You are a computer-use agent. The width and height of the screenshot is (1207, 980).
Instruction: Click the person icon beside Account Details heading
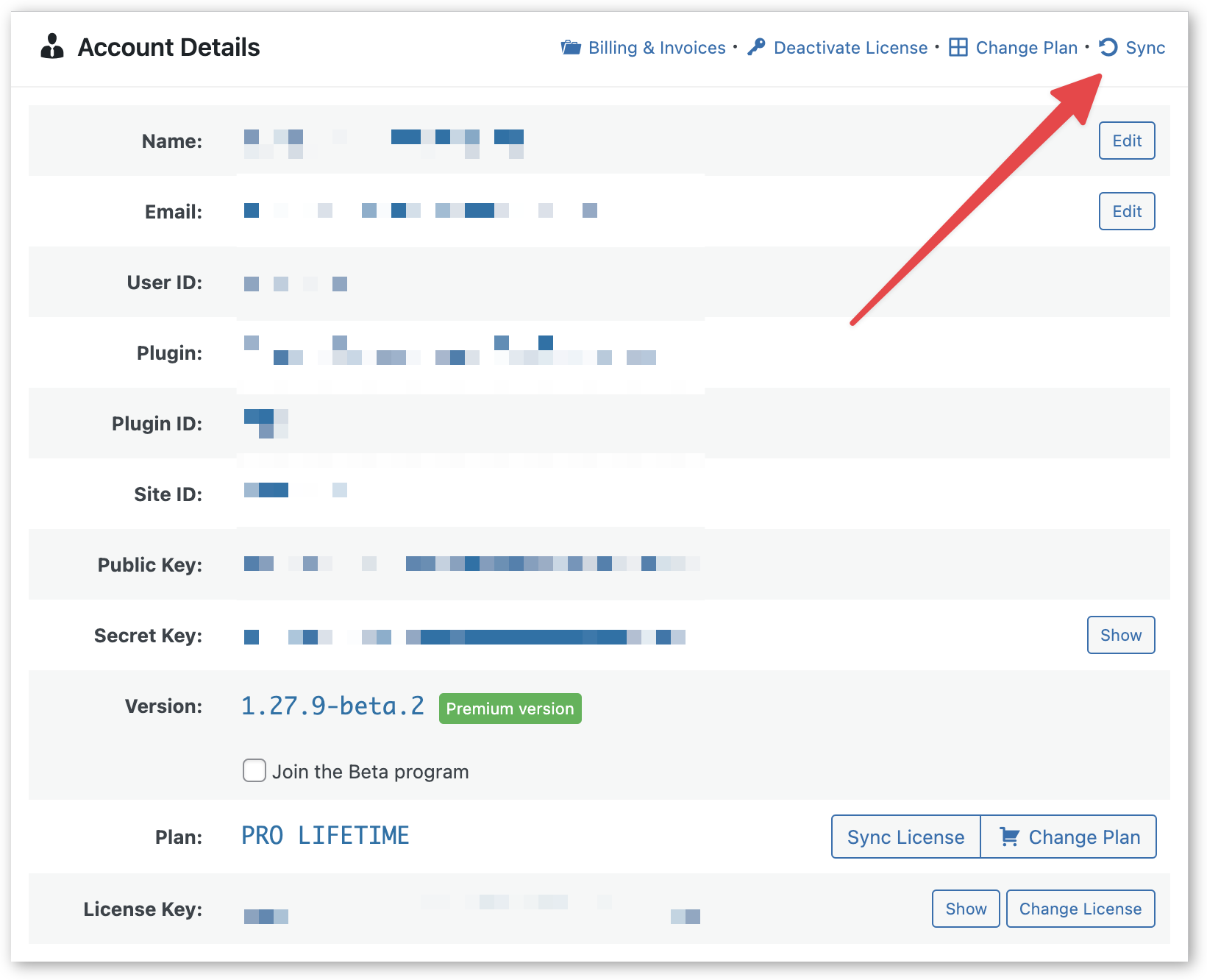(x=52, y=46)
